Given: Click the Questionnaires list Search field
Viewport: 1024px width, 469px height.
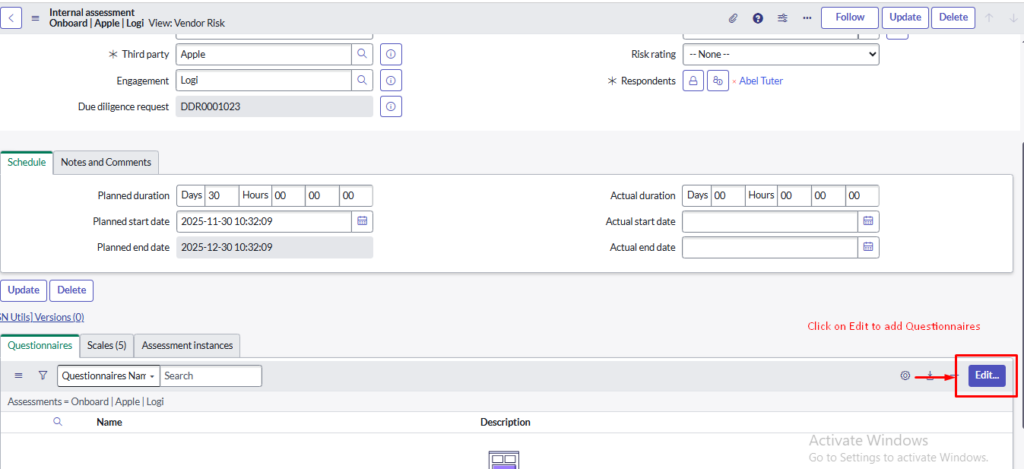Looking at the screenshot, I should 211,376.
